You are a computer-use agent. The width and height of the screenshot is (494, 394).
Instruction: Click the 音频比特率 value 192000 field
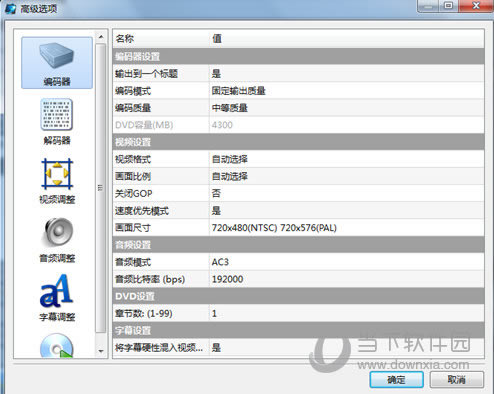tap(347, 279)
